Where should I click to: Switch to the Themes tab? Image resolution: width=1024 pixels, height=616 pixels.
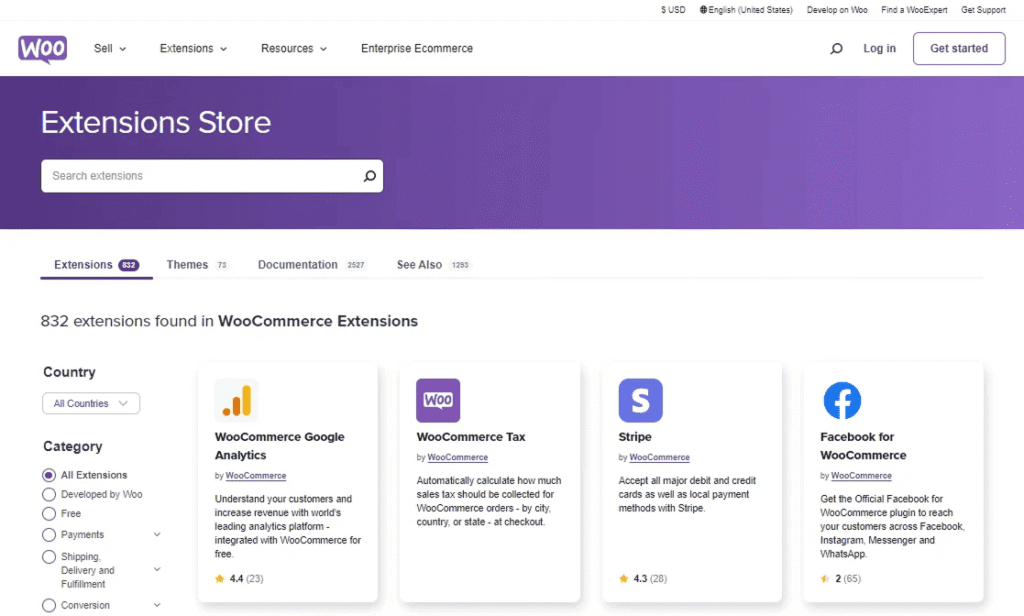pyautogui.click(x=187, y=264)
